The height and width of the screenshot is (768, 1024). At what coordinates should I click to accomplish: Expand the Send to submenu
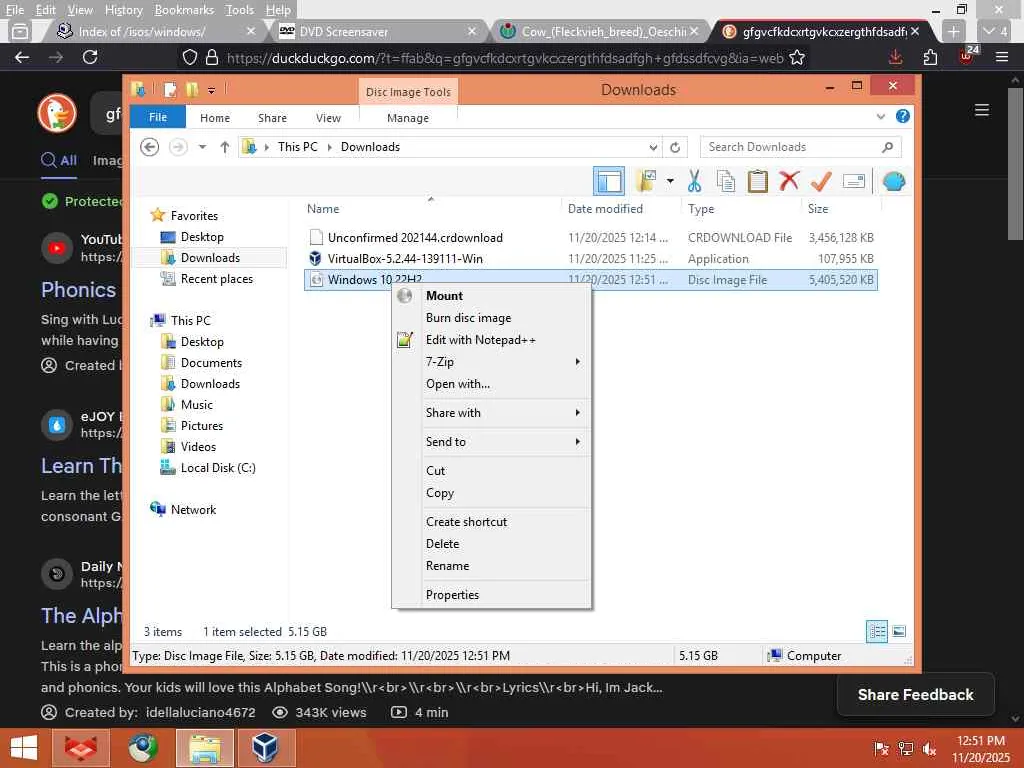492,442
